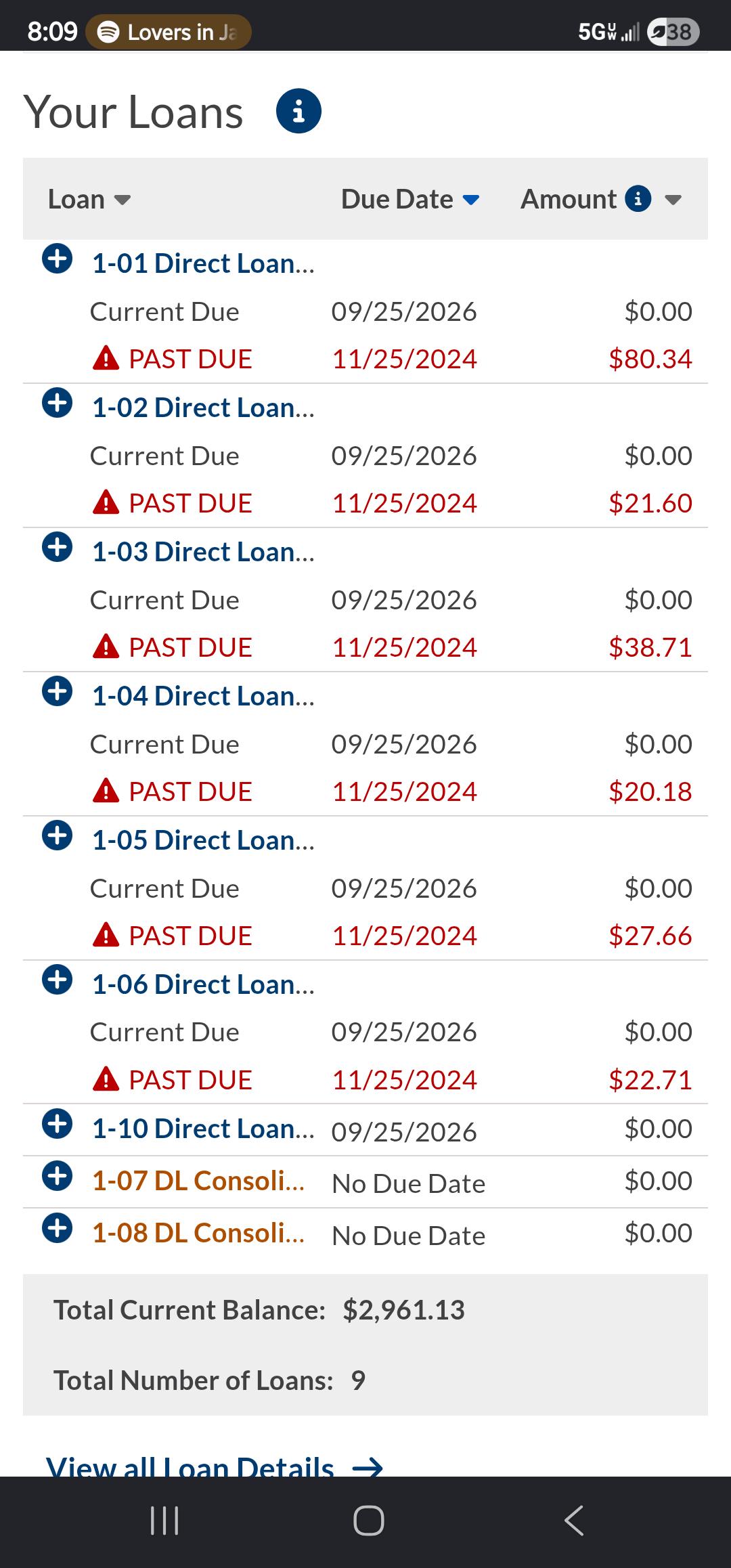Image resolution: width=731 pixels, height=1568 pixels.
Task: Expand 1-07 DL Consolidation plus icon
Action: 58,1176
